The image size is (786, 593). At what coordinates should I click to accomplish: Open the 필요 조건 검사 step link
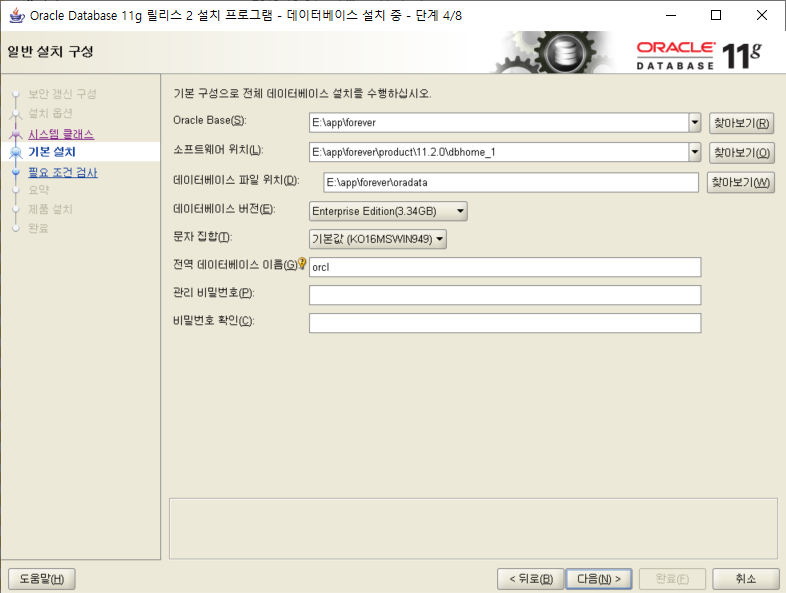pos(63,172)
